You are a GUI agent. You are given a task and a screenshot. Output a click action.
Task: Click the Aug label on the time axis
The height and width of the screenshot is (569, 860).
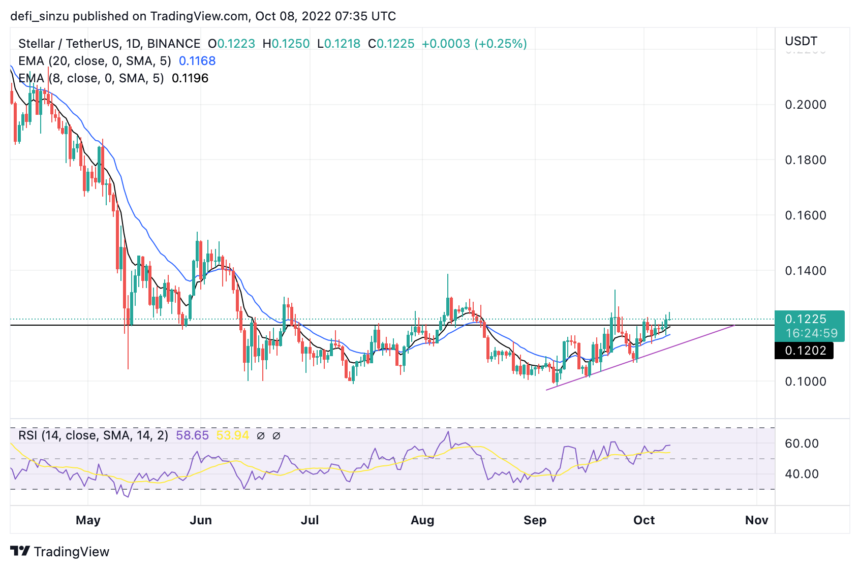[423, 520]
